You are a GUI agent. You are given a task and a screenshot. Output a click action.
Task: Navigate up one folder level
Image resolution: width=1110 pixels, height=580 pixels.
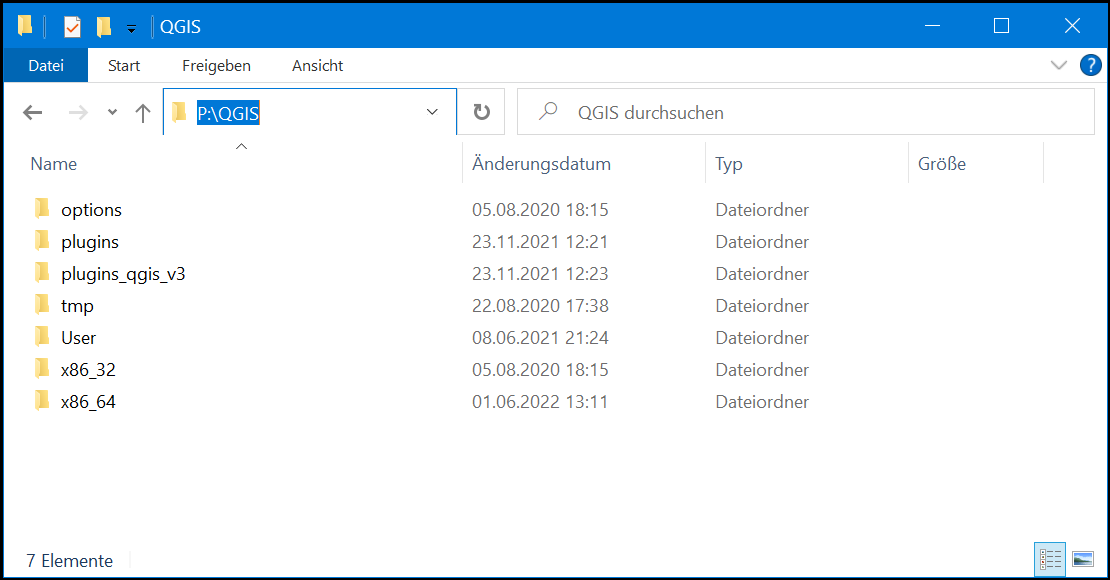pos(143,113)
